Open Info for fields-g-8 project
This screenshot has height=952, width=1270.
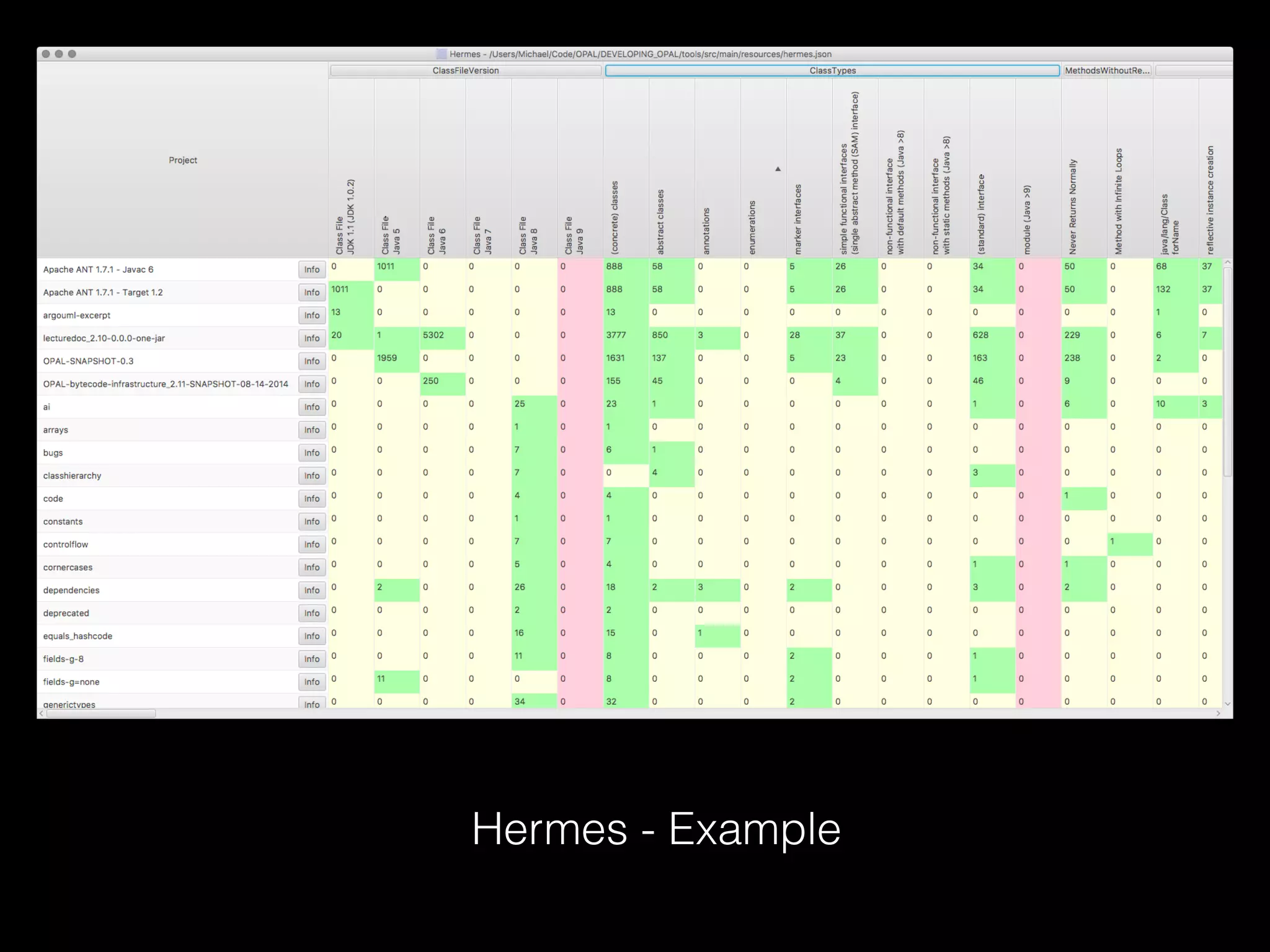click(312, 659)
